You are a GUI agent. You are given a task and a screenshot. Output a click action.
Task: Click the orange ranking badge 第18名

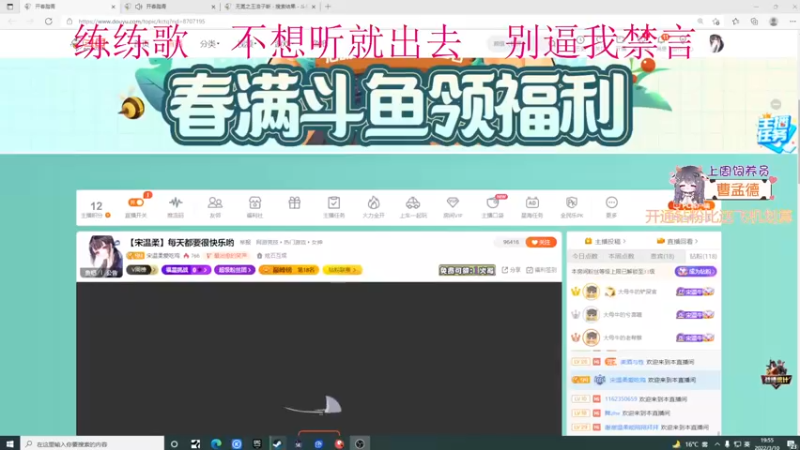(289, 270)
